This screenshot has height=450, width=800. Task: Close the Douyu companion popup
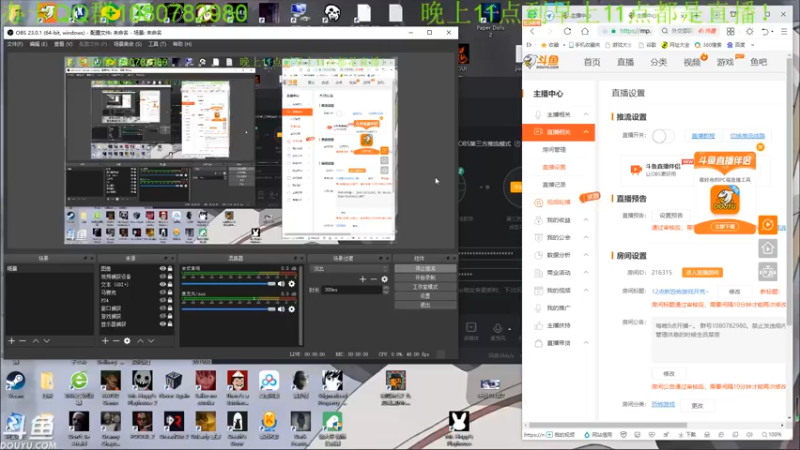point(760,147)
